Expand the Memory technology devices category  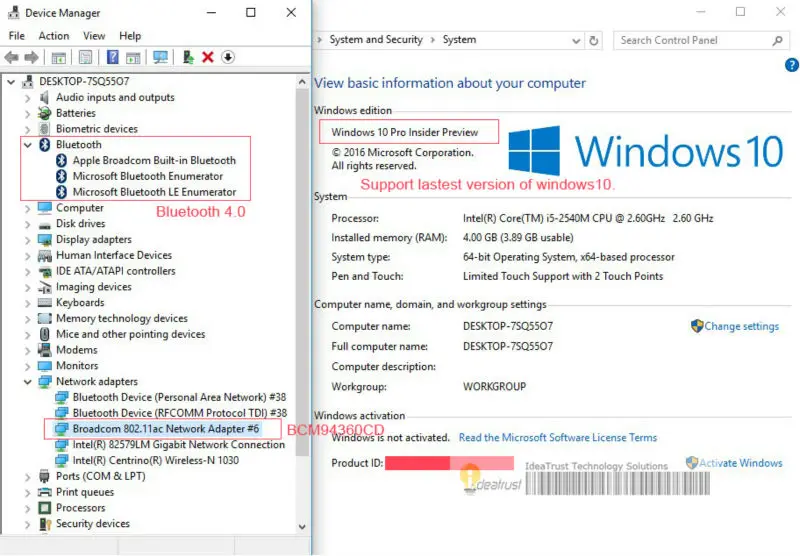pyautogui.click(x=28, y=319)
